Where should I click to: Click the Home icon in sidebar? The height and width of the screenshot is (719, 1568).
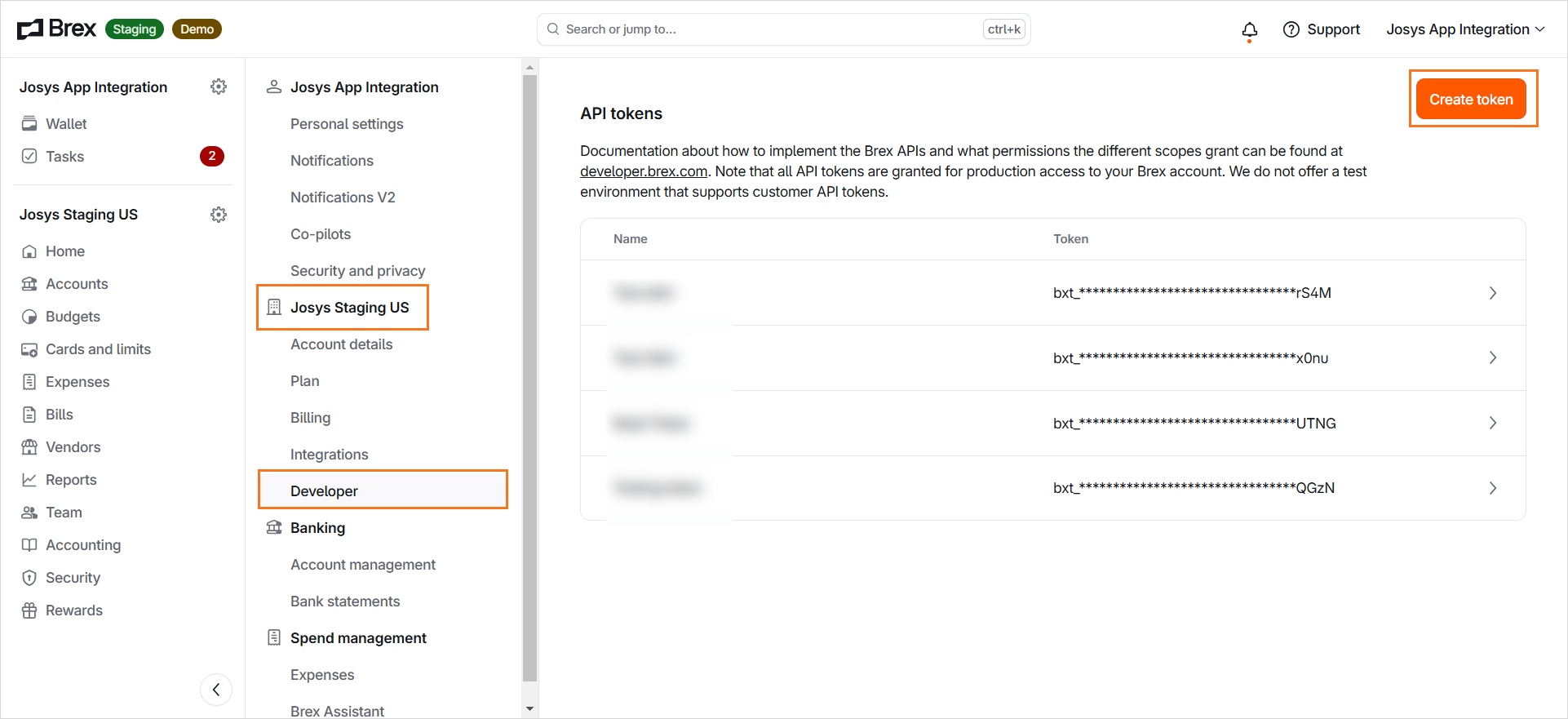coord(29,251)
